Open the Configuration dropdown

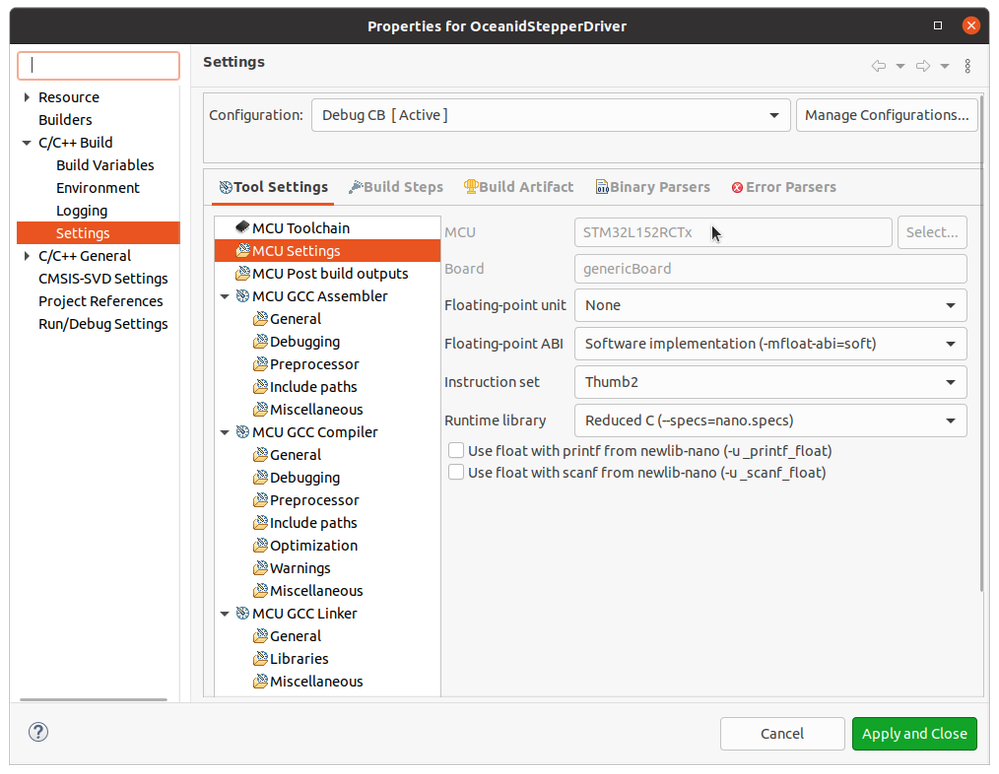(550, 115)
